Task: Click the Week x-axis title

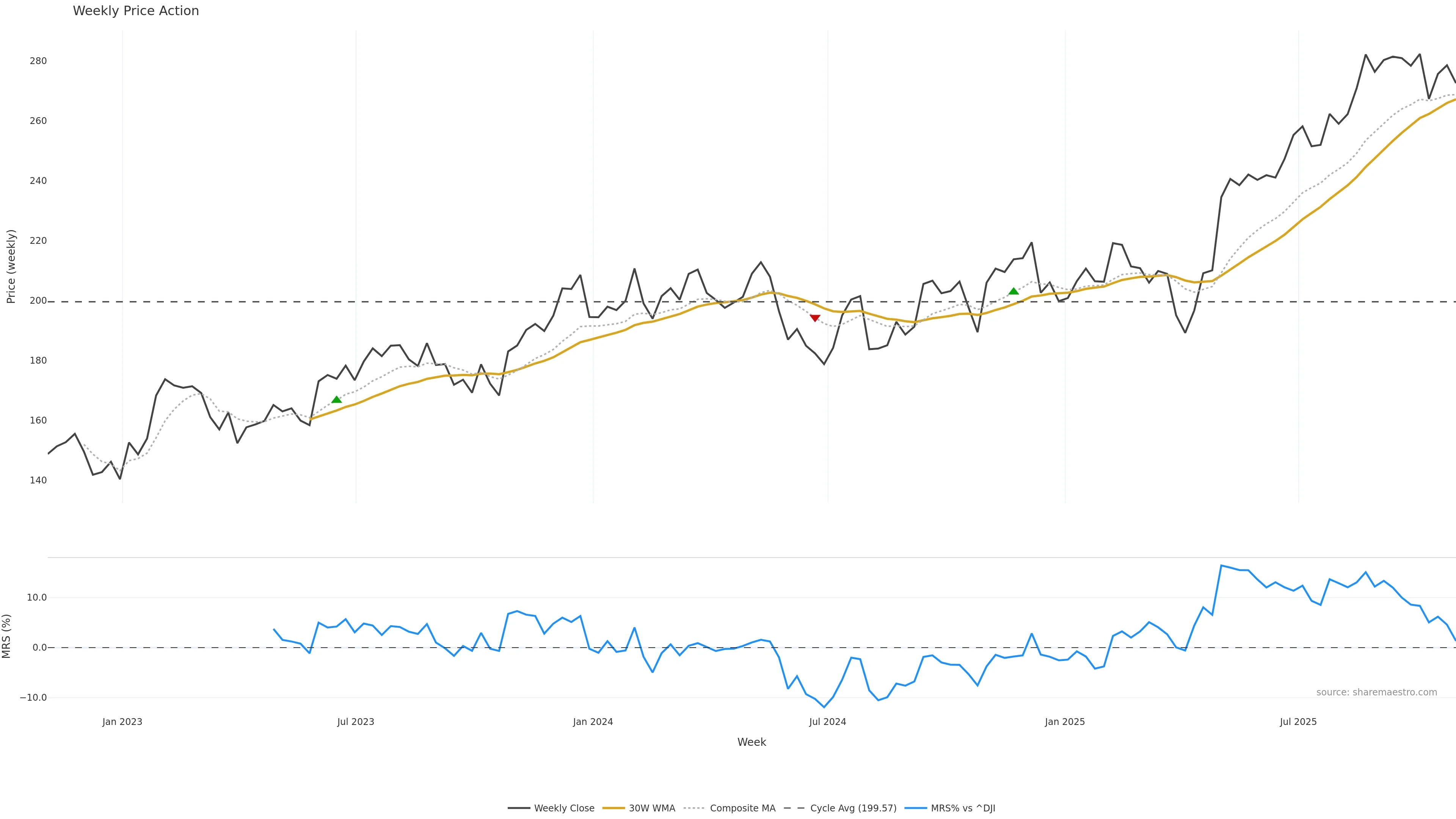Action: click(x=751, y=742)
